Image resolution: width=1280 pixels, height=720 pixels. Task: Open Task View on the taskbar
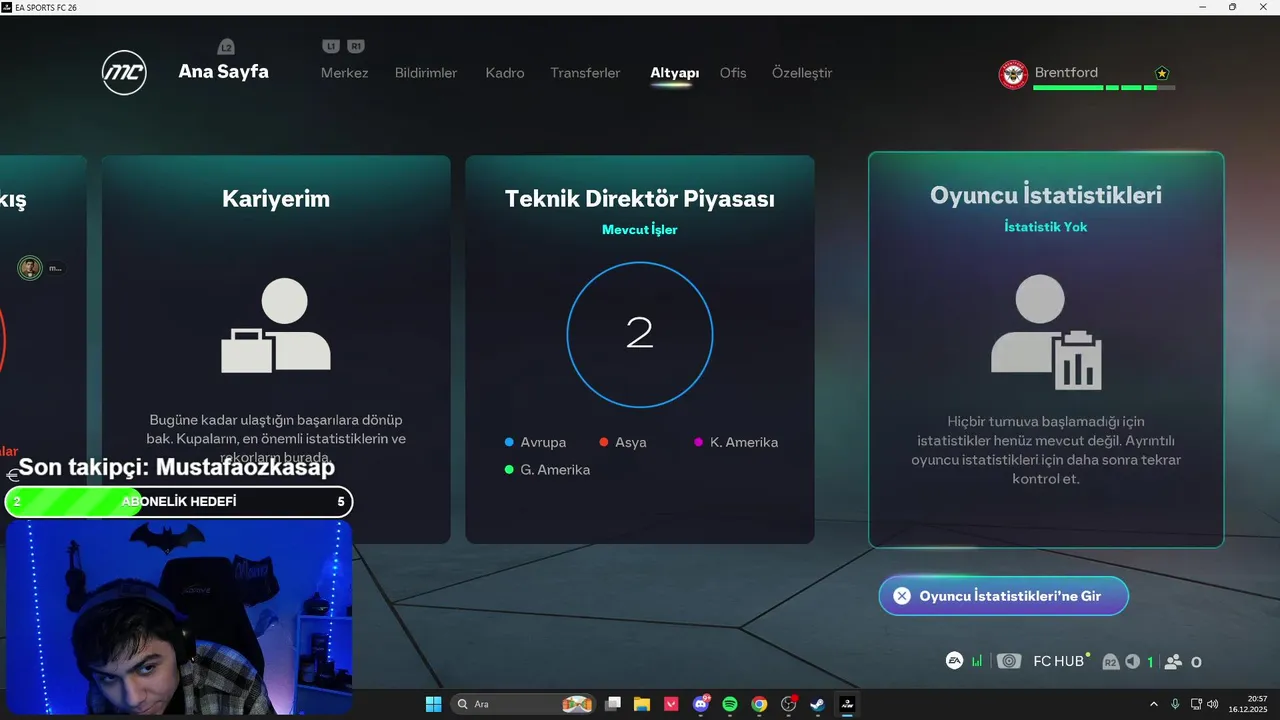[613, 704]
